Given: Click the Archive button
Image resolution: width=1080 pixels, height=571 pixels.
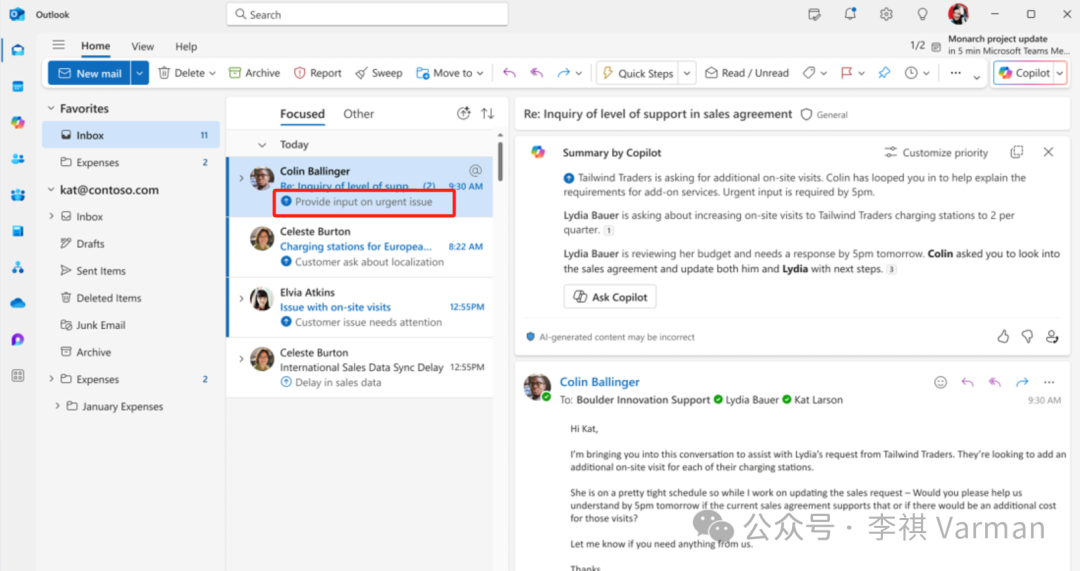Looking at the screenshot, I should pos(254,73).
